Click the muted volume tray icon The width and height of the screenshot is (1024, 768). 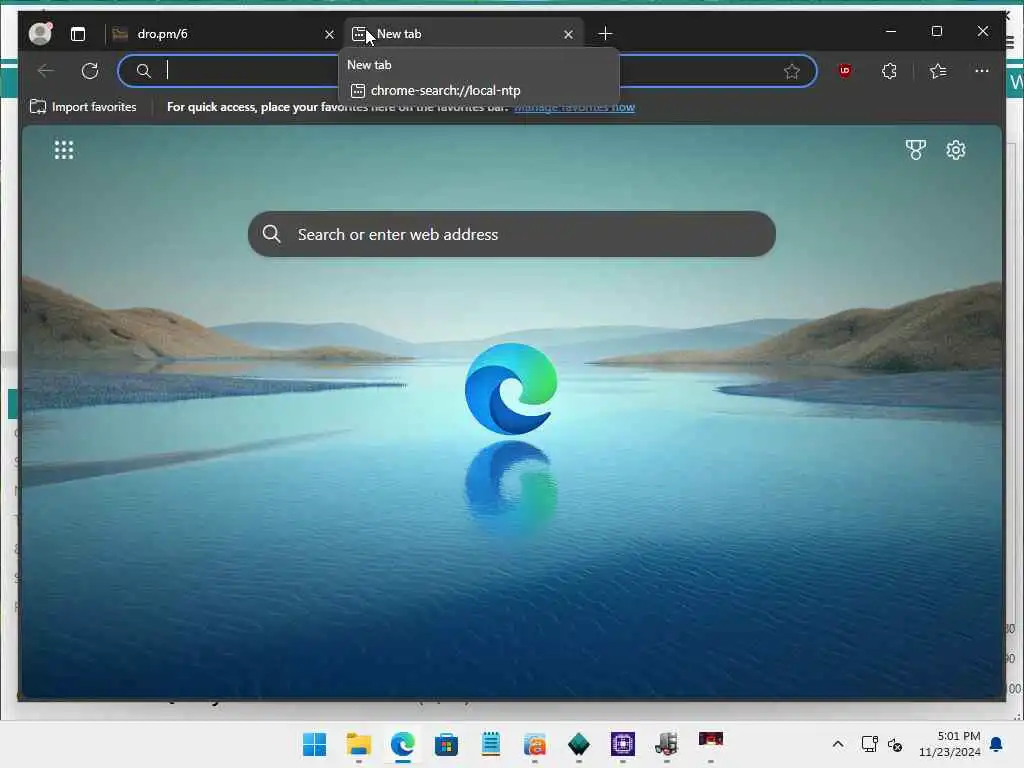coord(895,744)
